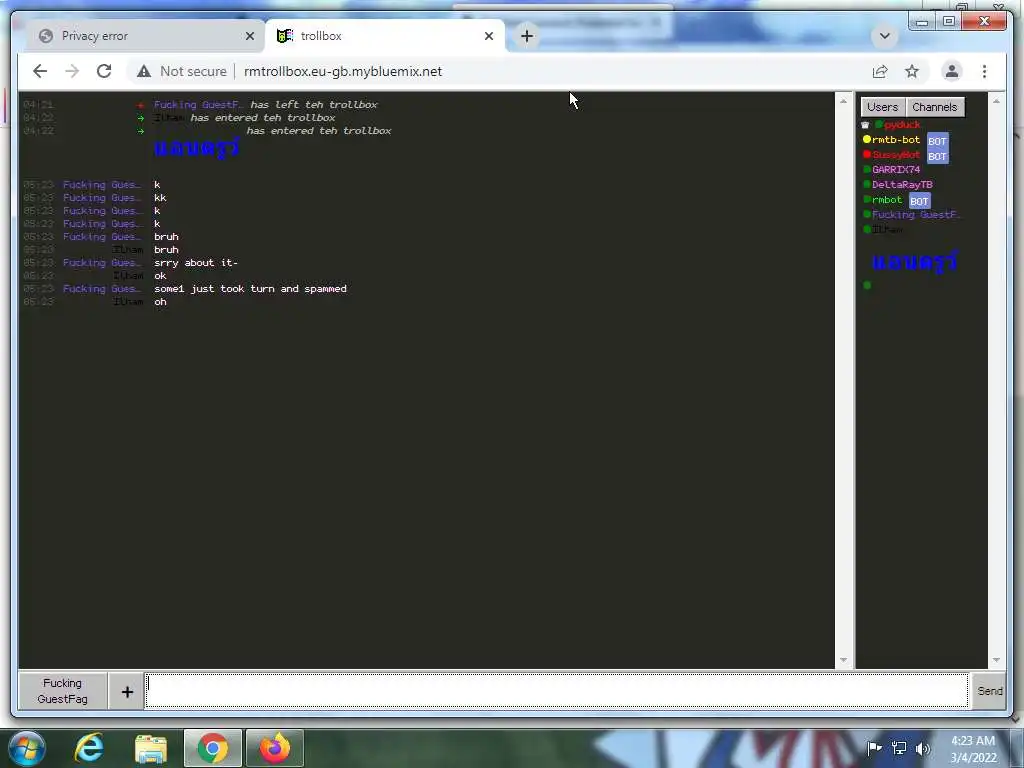Expand the tab search chevron

[x=884, y=36]
